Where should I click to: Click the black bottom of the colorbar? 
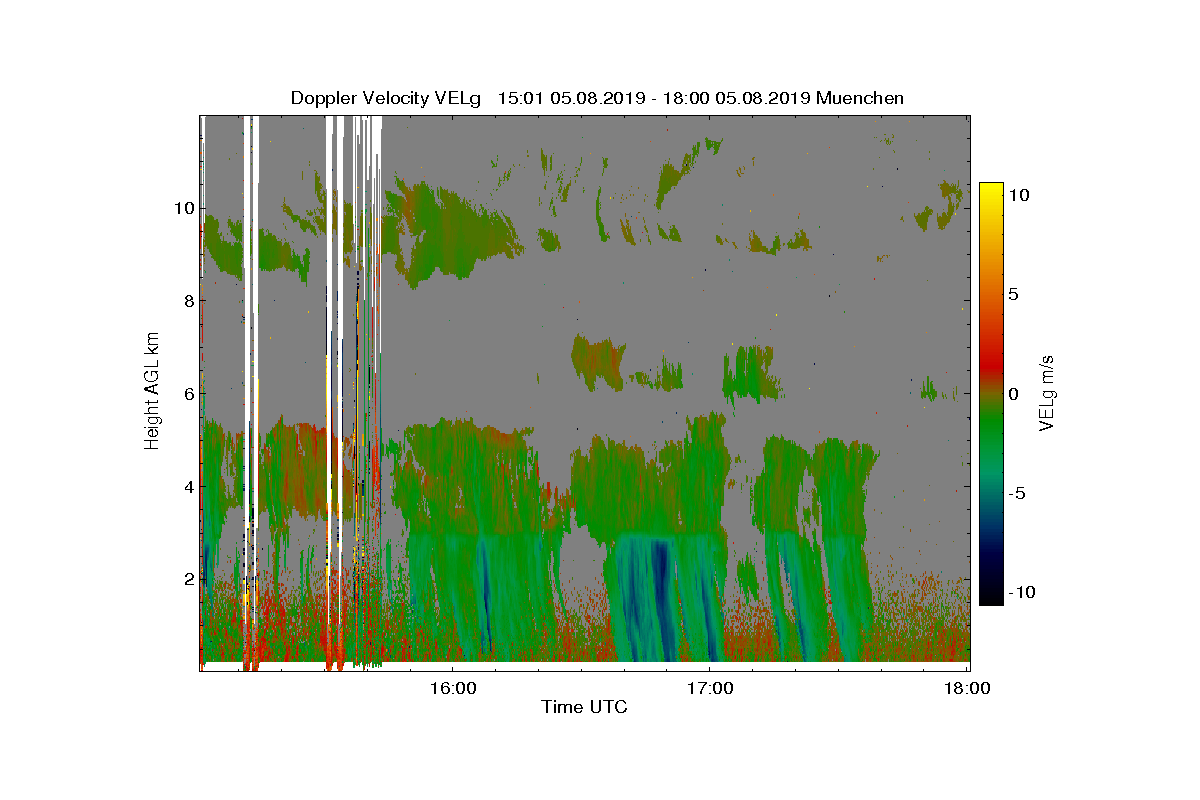tap(991, 595)
